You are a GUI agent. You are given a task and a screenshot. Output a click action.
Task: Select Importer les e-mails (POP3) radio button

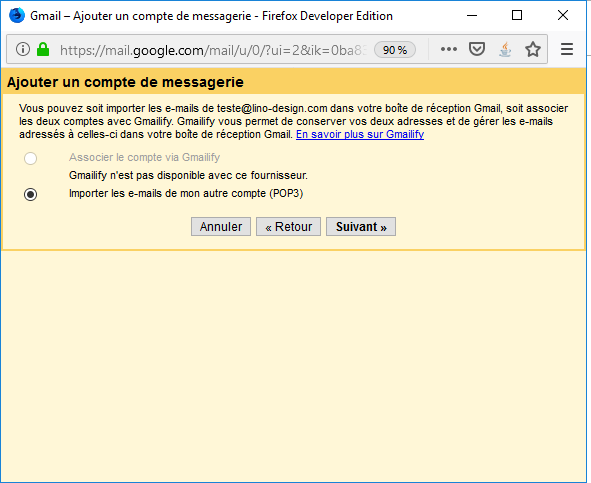click(31, 195)
